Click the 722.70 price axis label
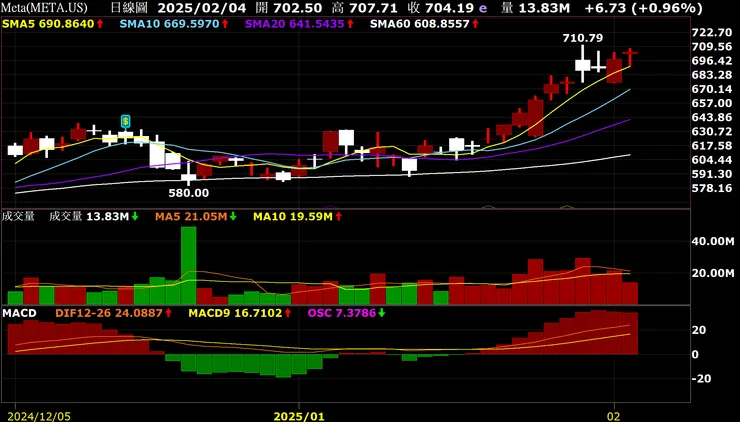 [712, 33]
